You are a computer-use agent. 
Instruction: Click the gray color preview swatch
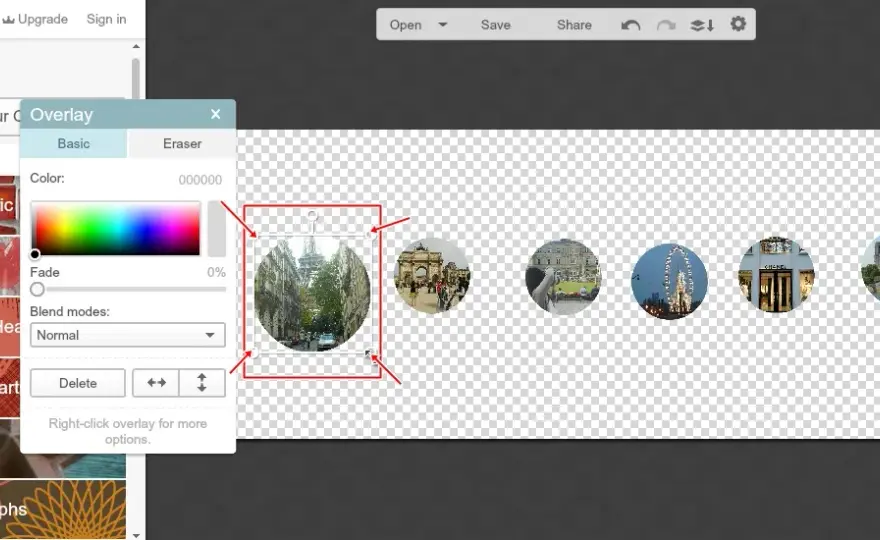(x=217, y=229)
